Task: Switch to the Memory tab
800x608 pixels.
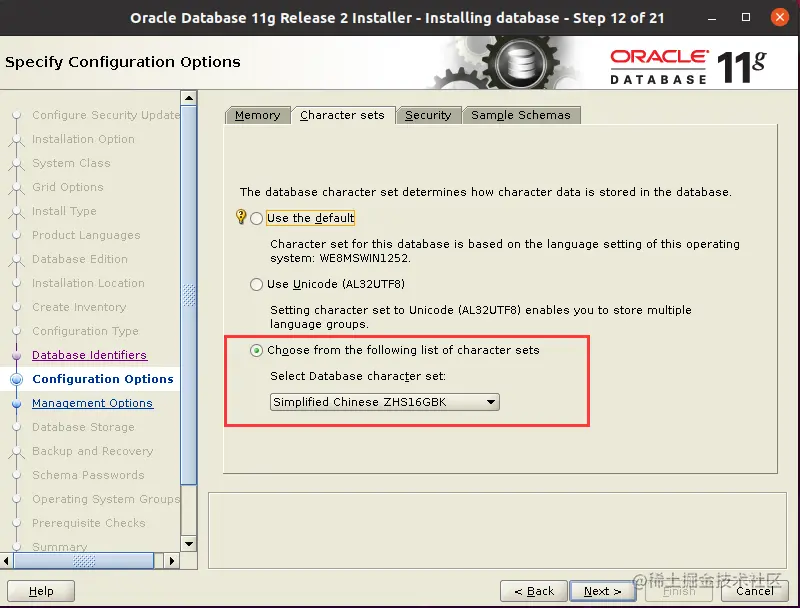Action: [x=258, y=115]
